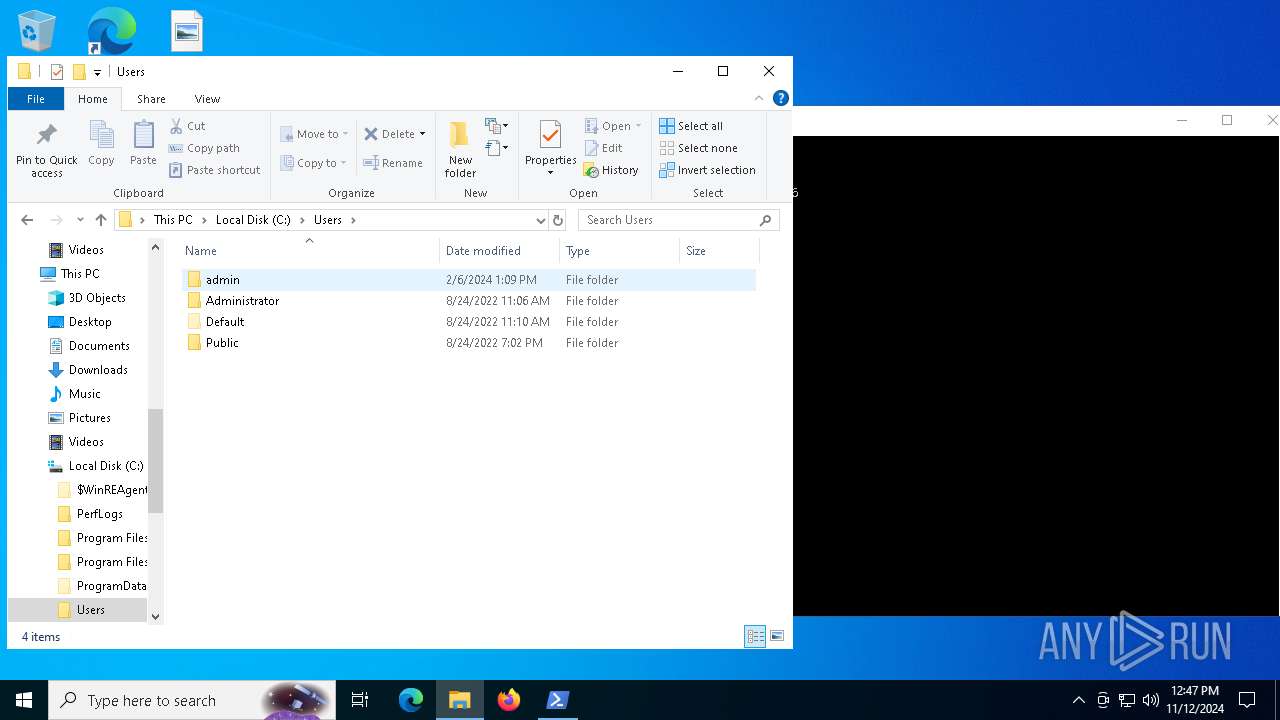
Task: Switch to Details view layout icon
Action: [755, 636]
